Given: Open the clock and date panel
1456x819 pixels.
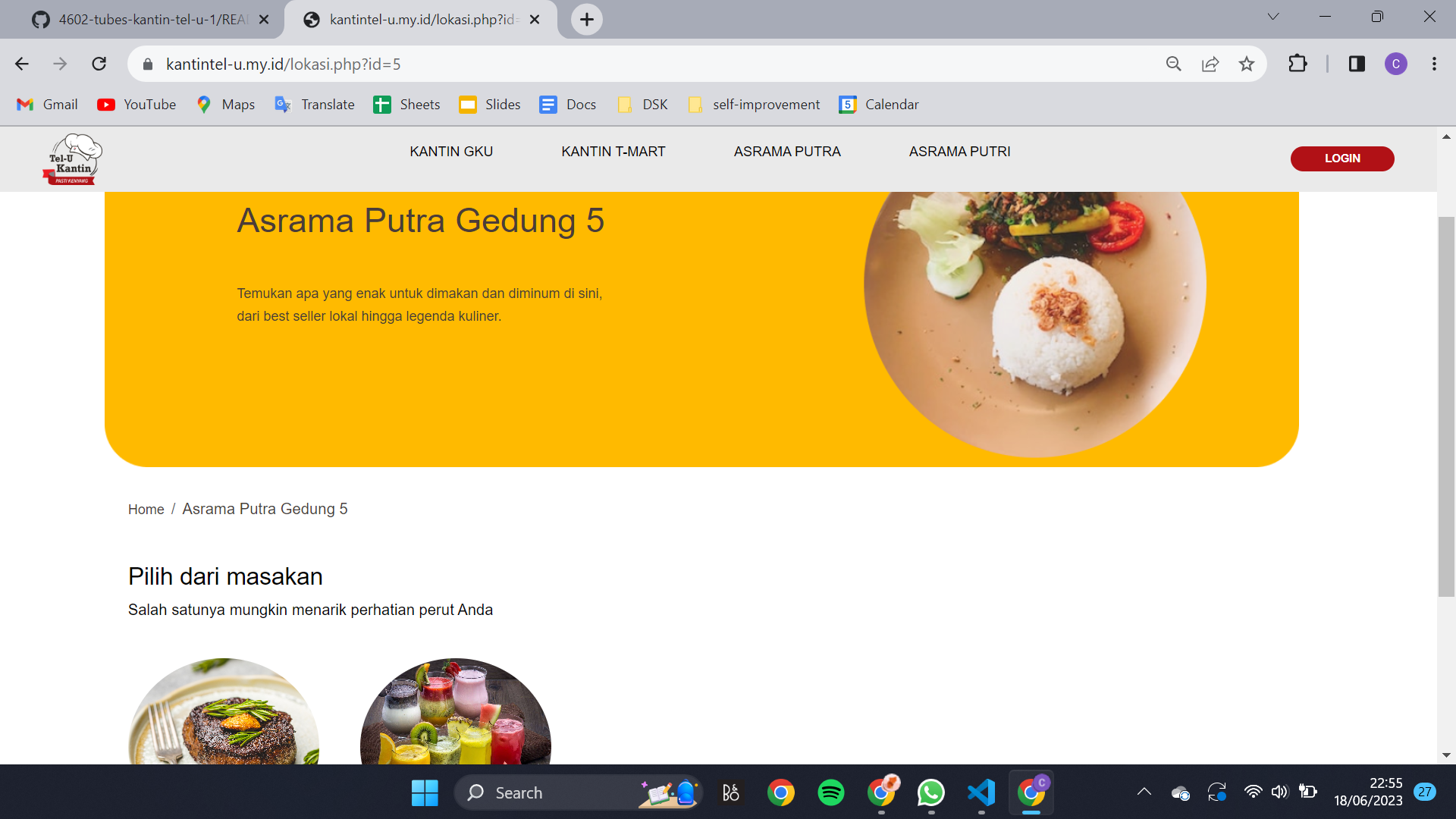Looking at the screenshot, I should (x=1368, y=792).
